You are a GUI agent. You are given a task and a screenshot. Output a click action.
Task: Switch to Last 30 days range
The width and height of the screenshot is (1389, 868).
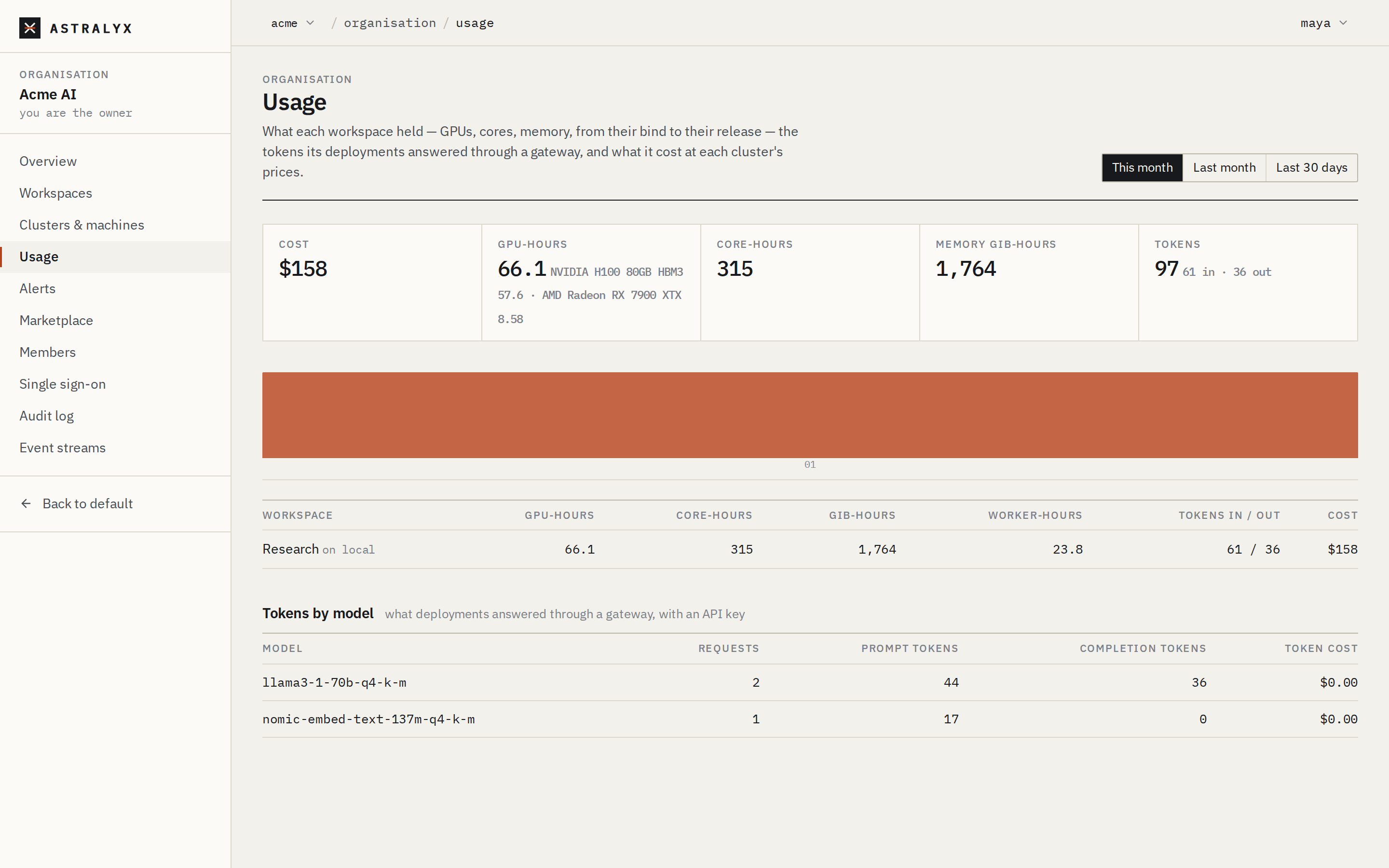point(1311,168)
